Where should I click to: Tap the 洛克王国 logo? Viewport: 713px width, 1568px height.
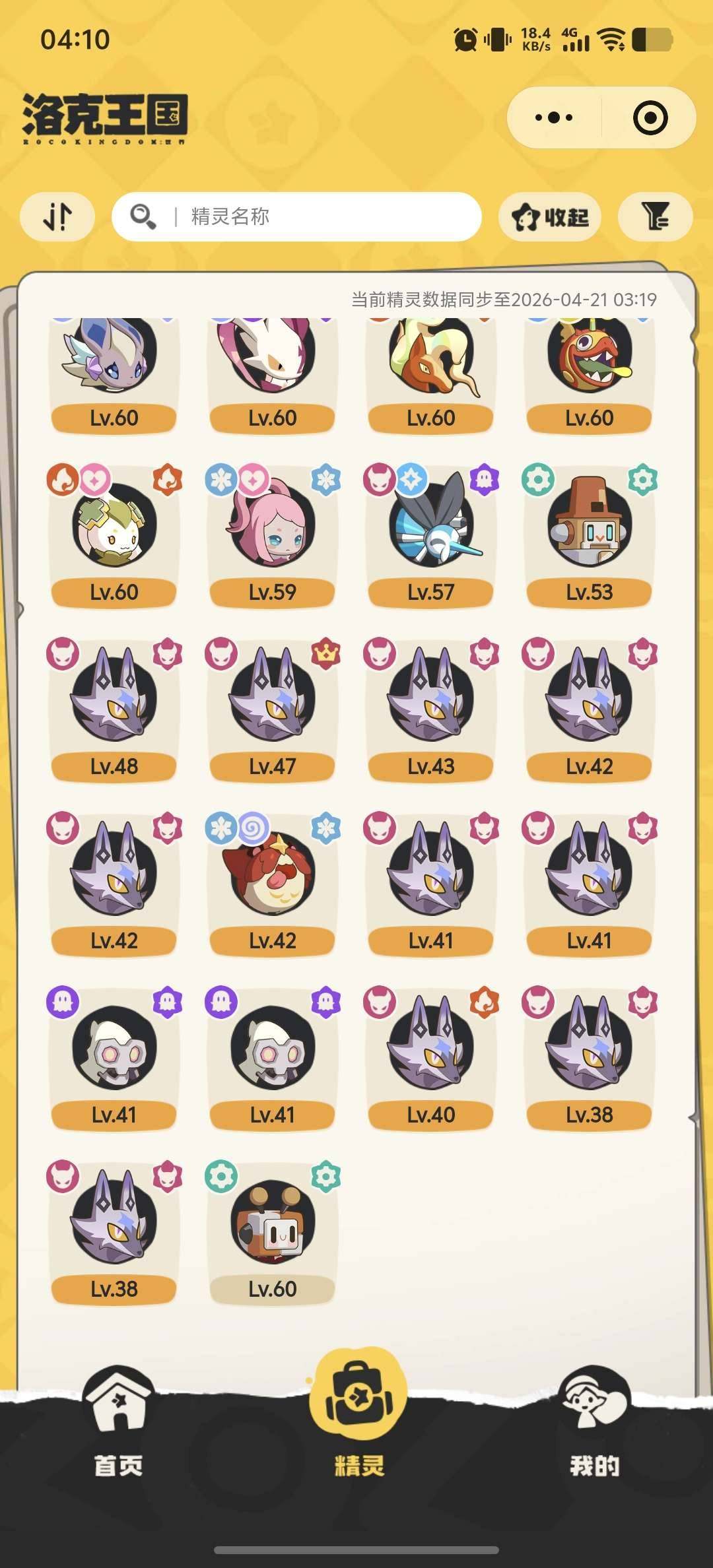(105, 118)
